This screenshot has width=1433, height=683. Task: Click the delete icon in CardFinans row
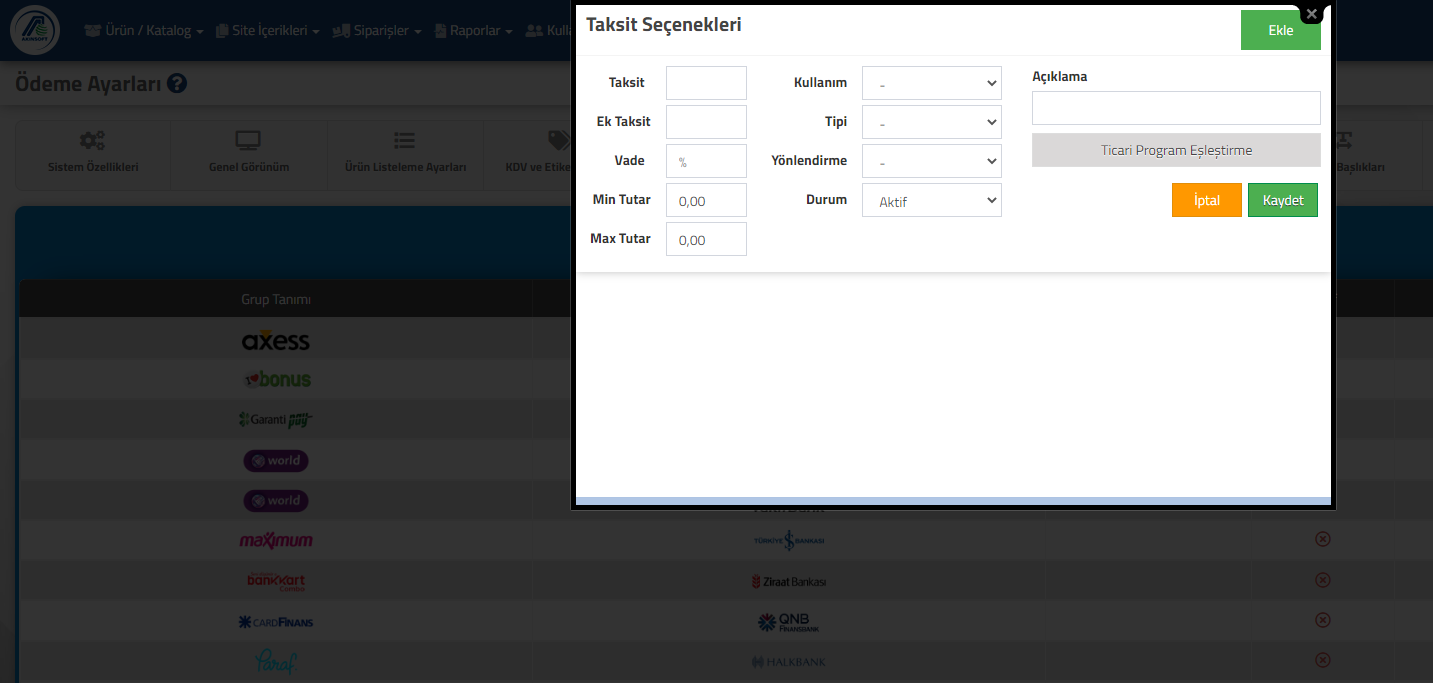pos(1322,620)
